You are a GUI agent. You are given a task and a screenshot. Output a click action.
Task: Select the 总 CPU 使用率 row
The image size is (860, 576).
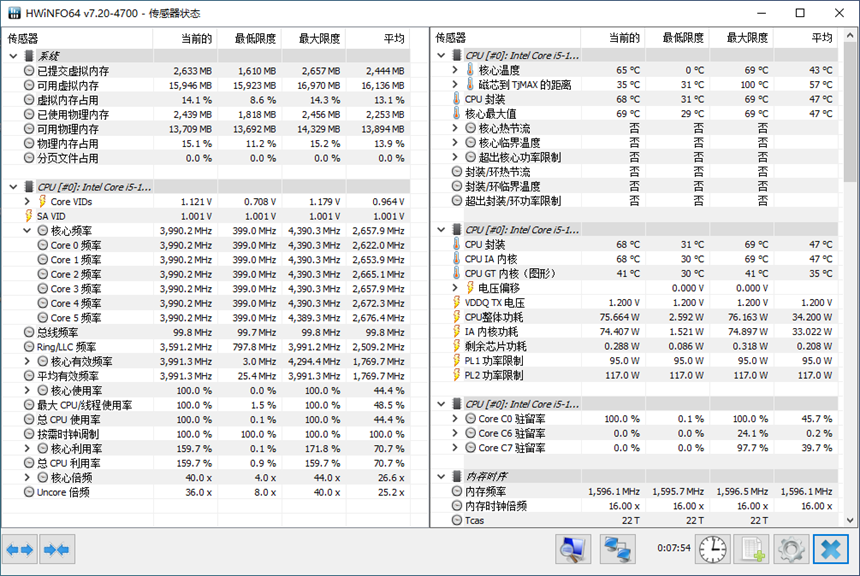206,419
